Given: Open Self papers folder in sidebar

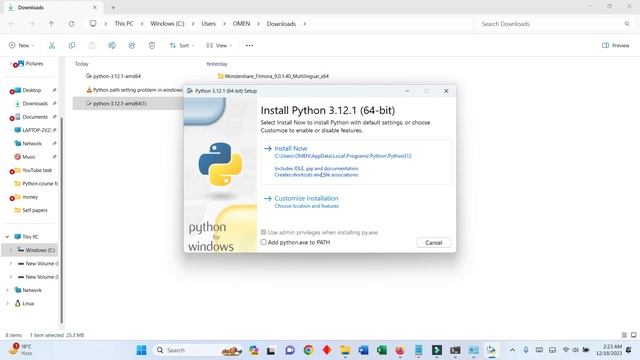Looking at the screenshot, I should [35, 210].
